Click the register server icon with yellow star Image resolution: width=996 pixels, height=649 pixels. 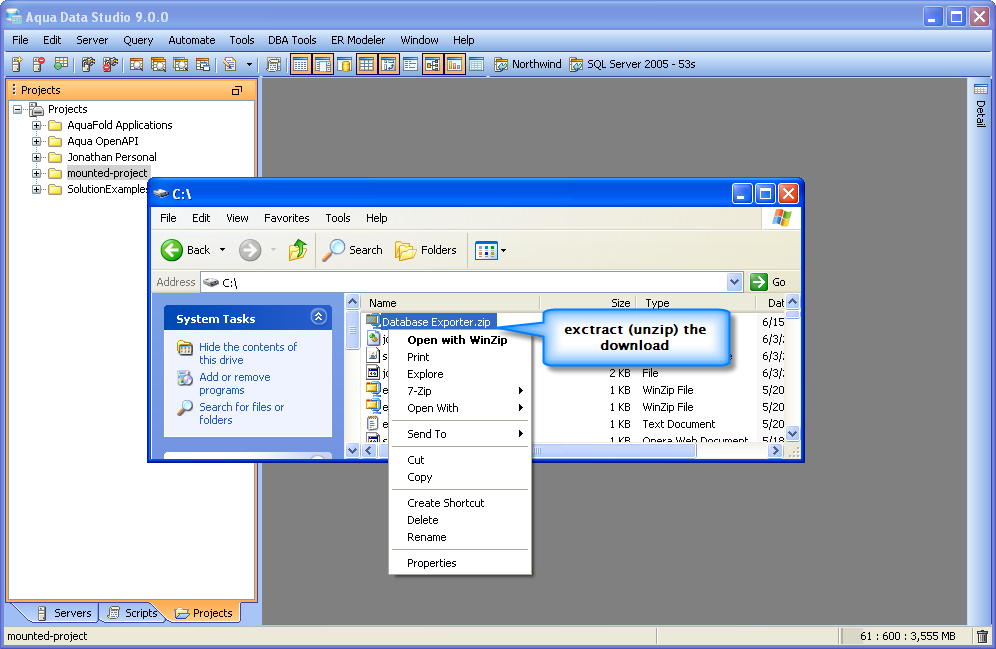pos(17,64)
